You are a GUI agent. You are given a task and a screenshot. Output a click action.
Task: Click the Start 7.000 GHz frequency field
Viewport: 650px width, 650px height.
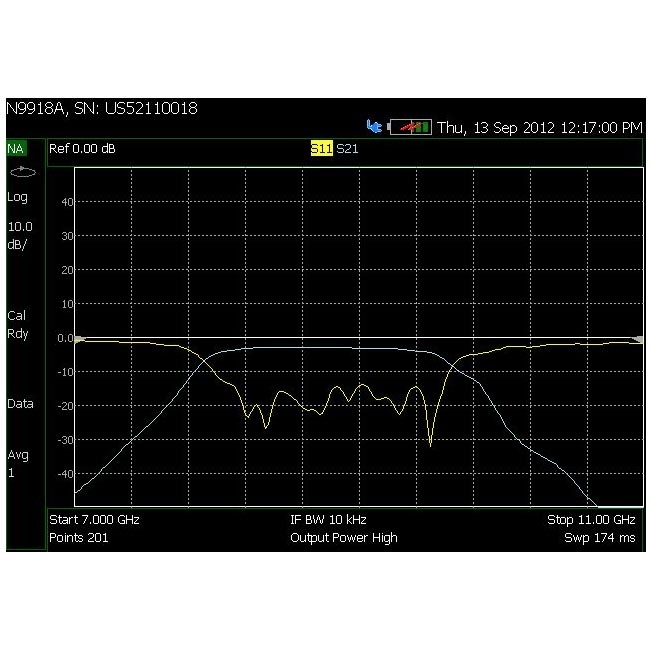pyautogui.click(x=95, y=521)
